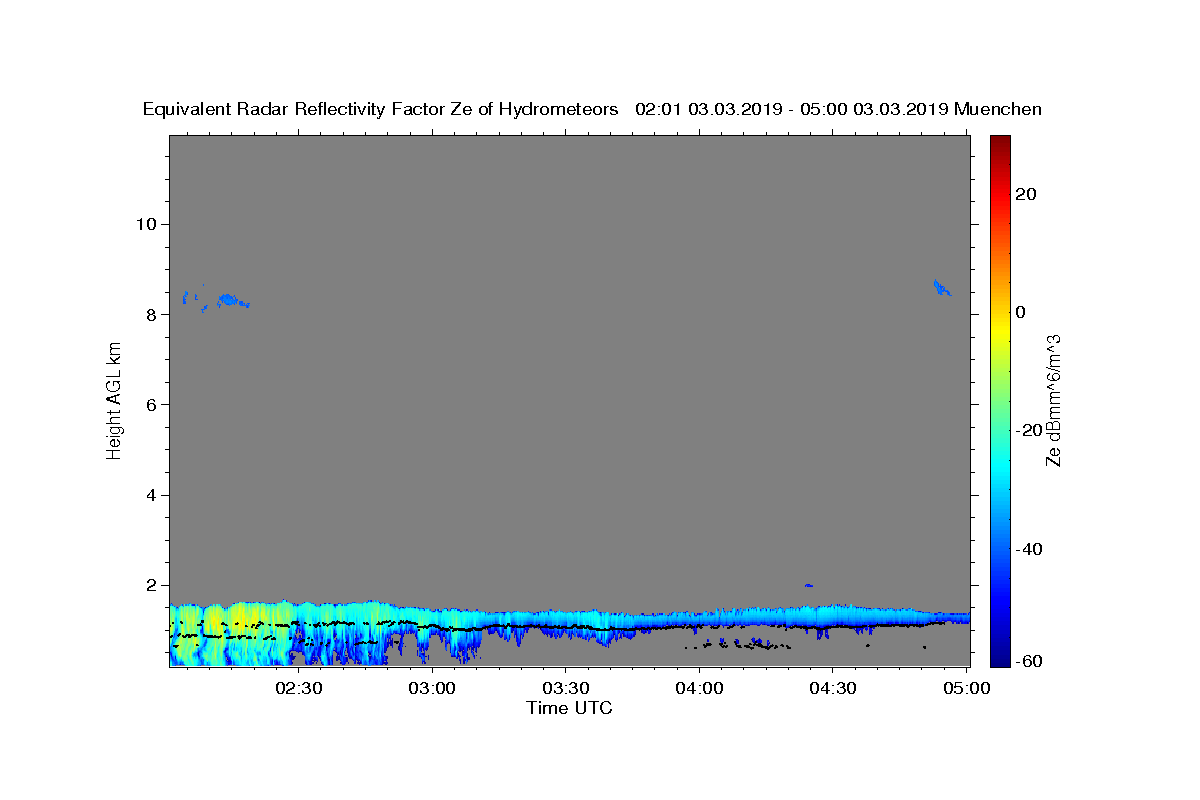Click the 03:00 time tick label

pos(433,688)
